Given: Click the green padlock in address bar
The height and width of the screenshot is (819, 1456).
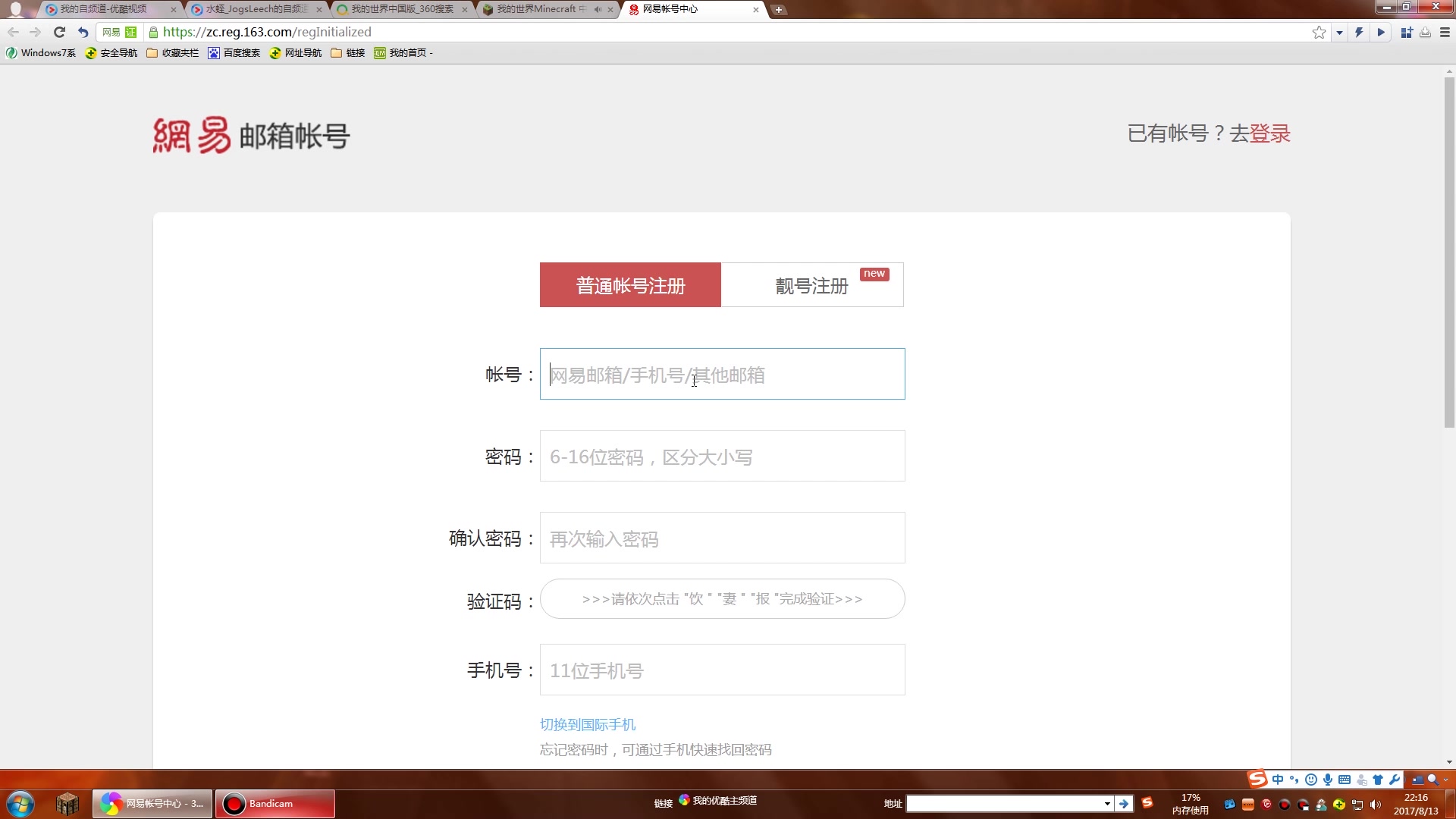Looking at the screenshot, I should (x=153, y=32).
